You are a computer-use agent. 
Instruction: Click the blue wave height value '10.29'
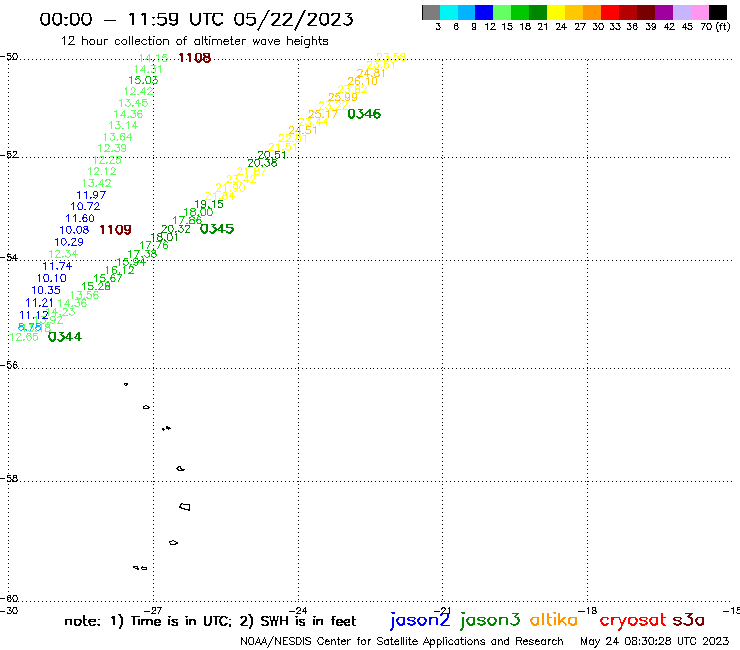(68, 242)
